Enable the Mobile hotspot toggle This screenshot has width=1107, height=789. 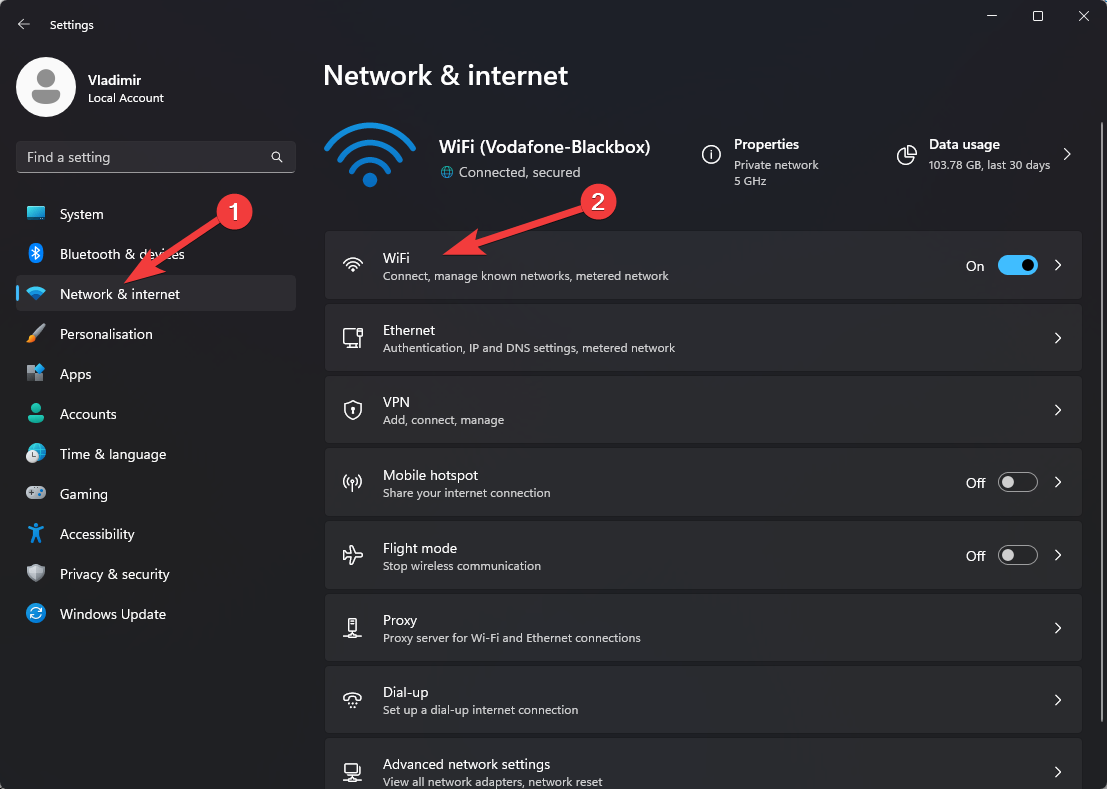[x=1018, y=483]
